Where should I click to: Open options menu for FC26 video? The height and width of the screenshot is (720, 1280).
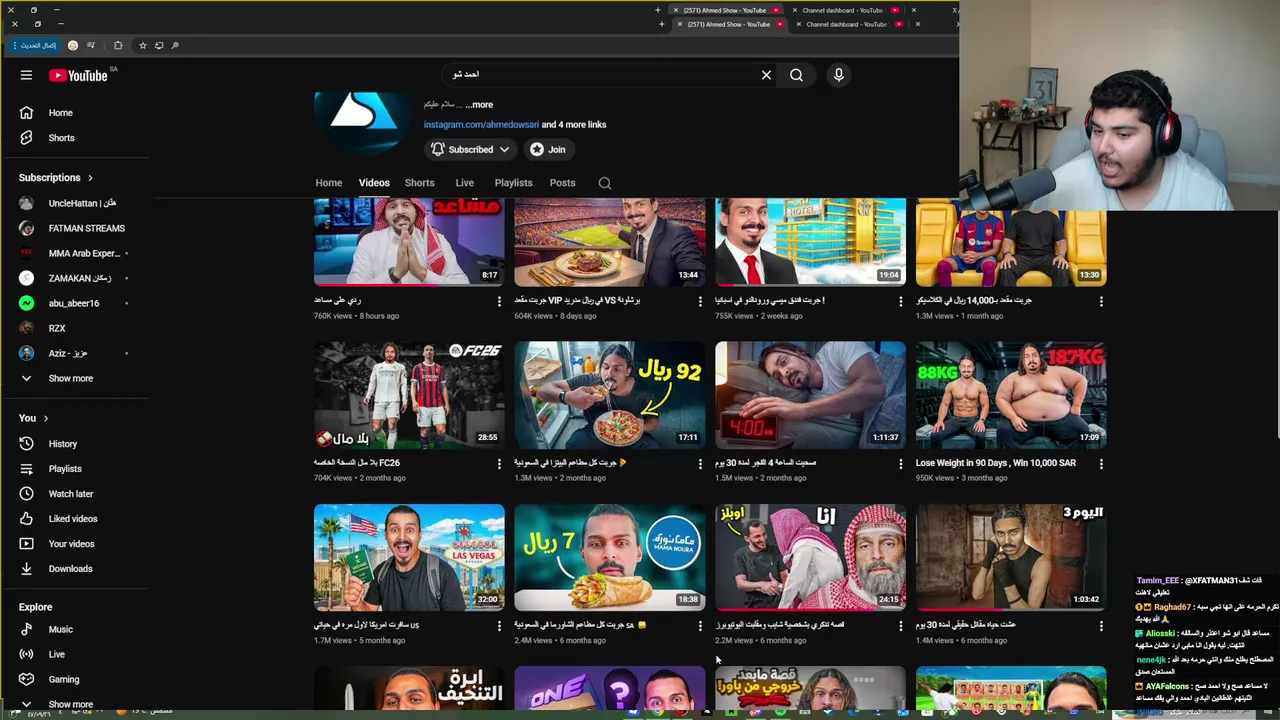click(499, 463)
